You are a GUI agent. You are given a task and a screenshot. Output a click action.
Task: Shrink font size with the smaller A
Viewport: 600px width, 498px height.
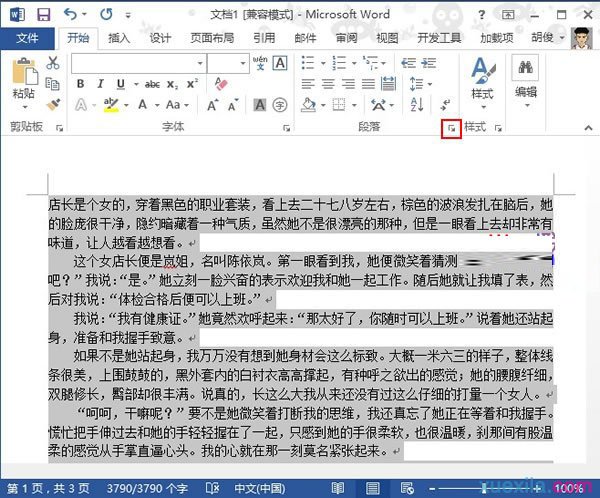[x=233, y=105]
